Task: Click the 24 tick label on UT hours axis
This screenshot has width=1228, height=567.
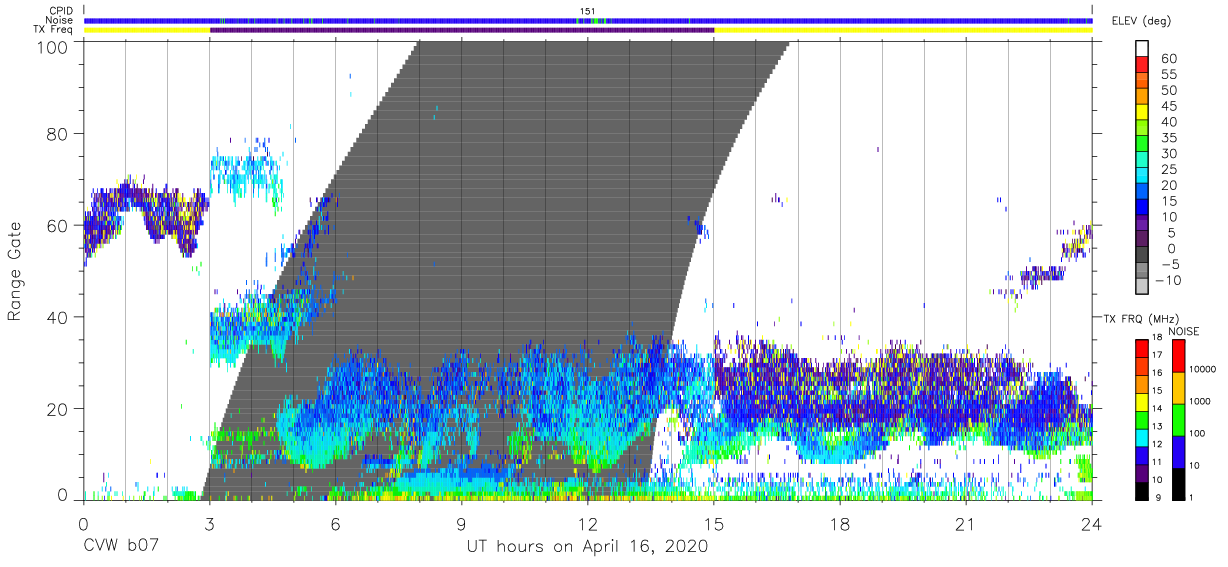Action: point(1092,524)
